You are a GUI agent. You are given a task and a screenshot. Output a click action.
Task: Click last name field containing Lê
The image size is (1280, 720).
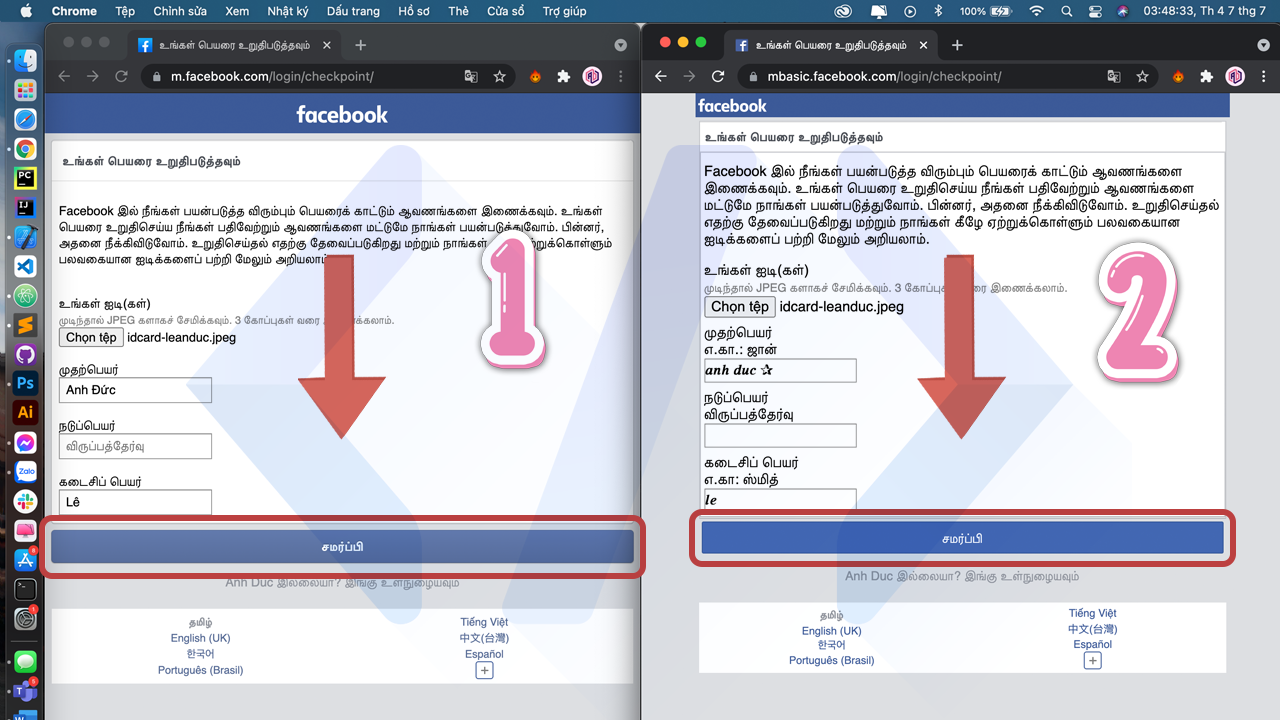point(135,502)
